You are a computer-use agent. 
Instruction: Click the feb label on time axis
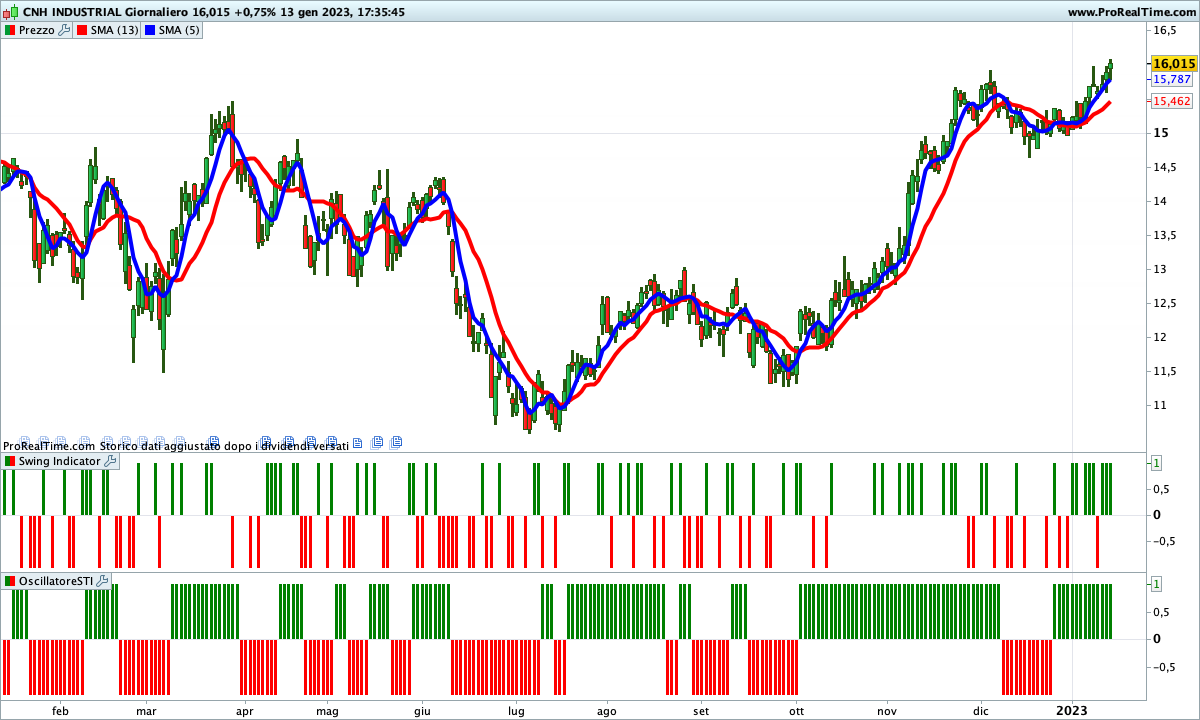(60, 710)
